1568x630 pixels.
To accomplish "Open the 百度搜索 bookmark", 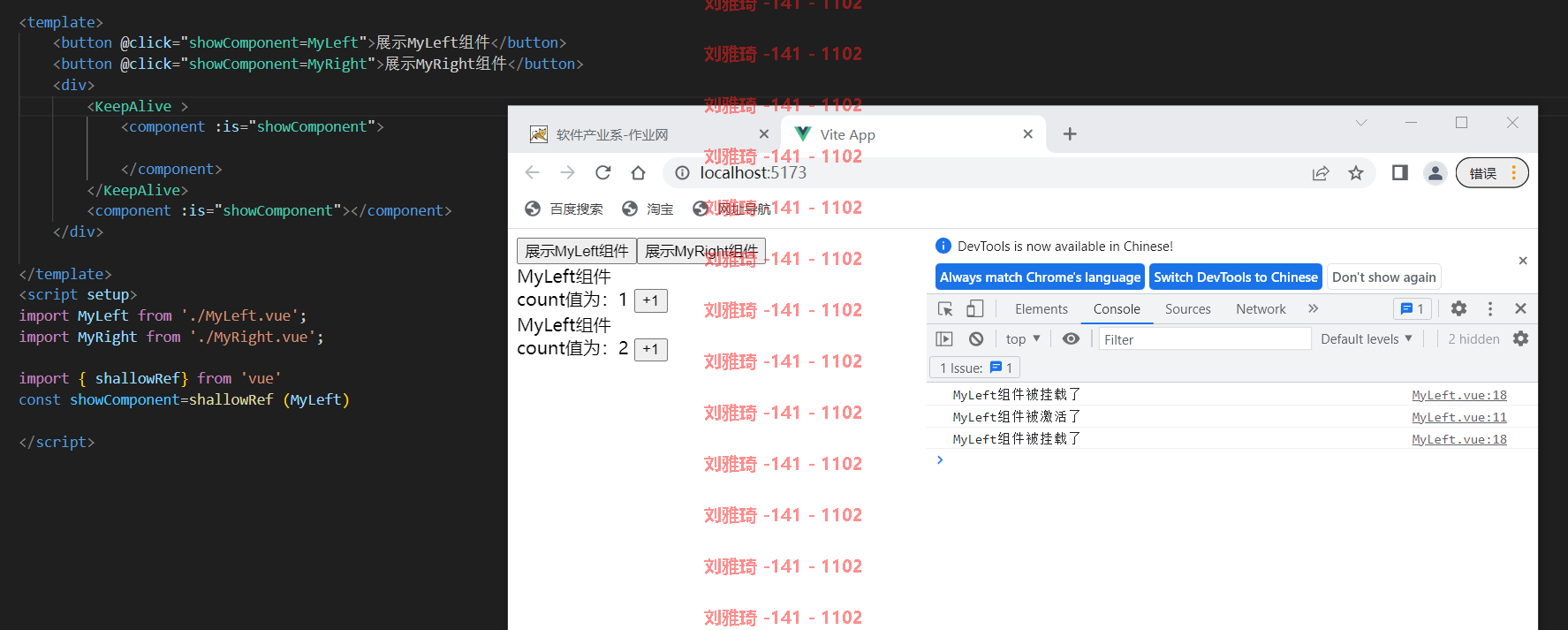I will coord(564,209).
